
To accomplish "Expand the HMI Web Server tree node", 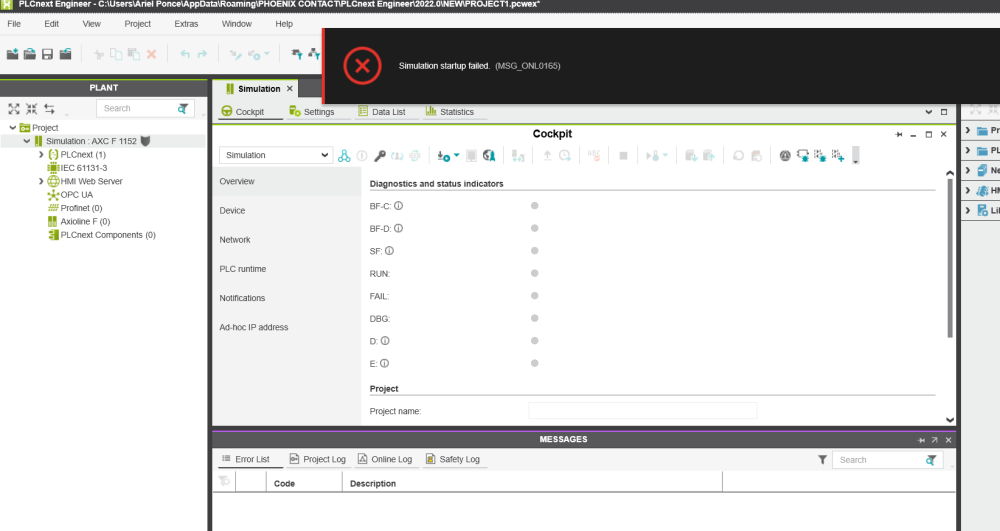I will tap(41, 182).
